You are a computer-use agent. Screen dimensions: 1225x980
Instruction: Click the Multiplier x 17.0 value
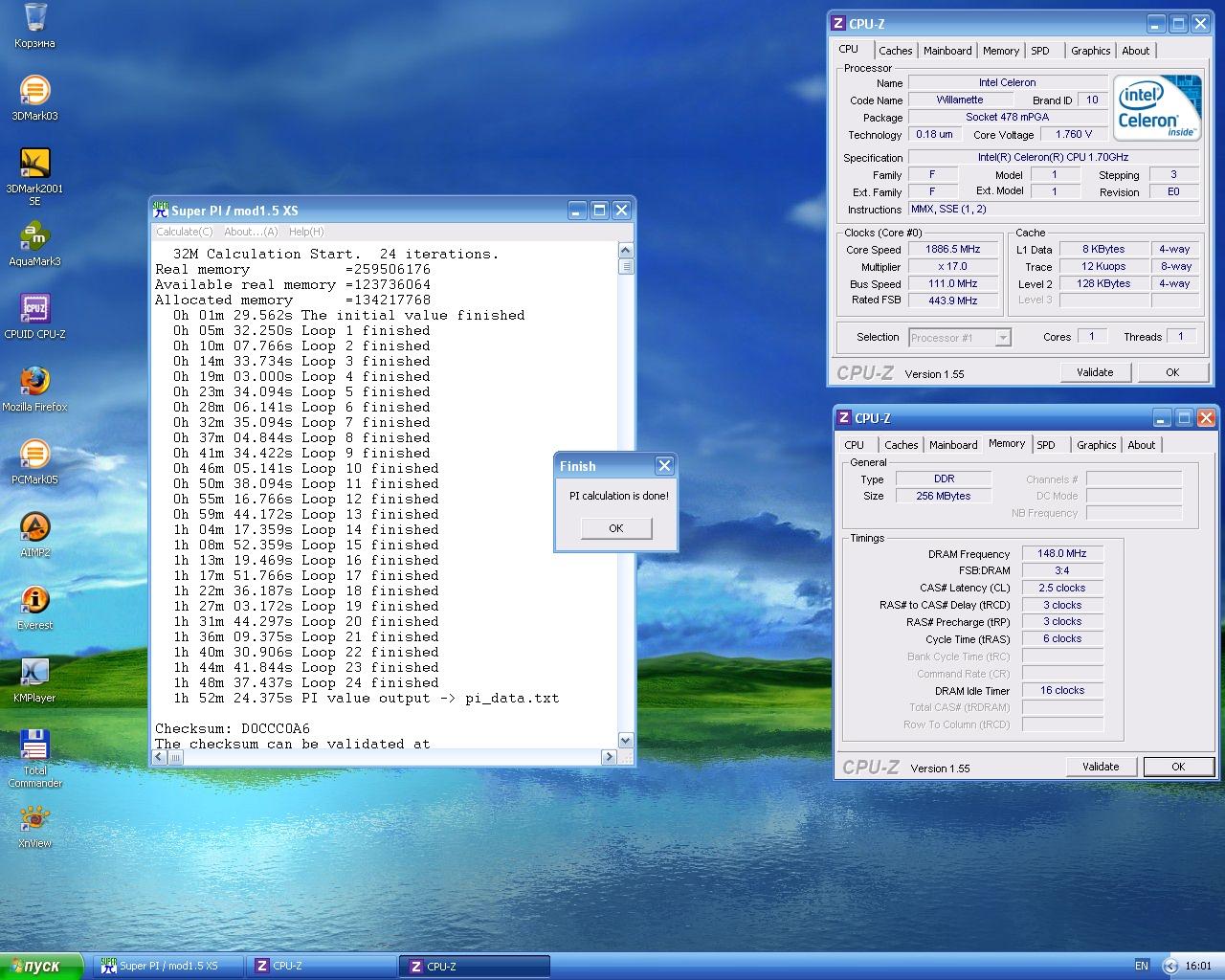pyautogui.click(x=953, y=266)
